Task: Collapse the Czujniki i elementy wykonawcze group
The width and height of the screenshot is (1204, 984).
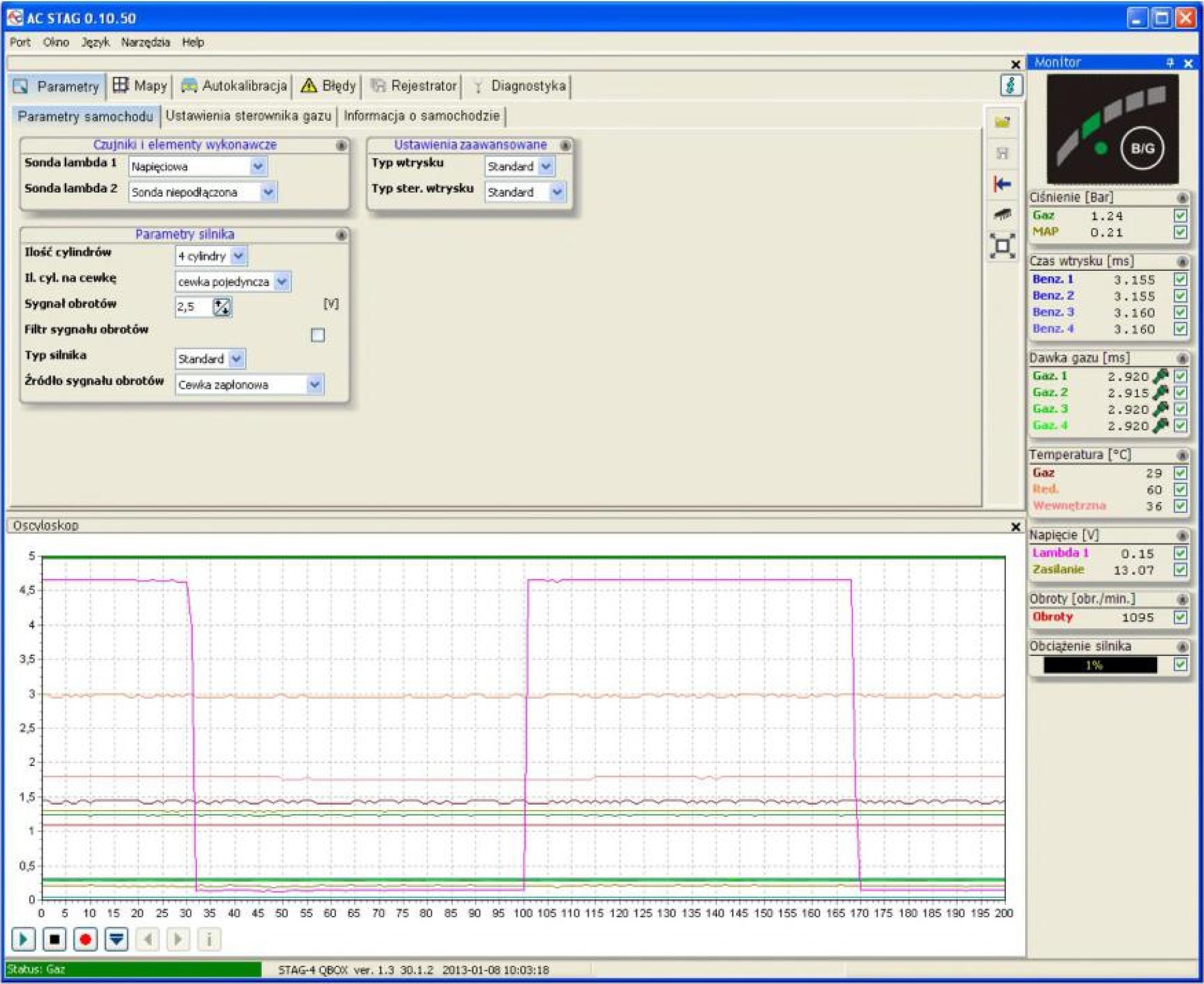Action: pyautogui.click(x=341, y=146)
